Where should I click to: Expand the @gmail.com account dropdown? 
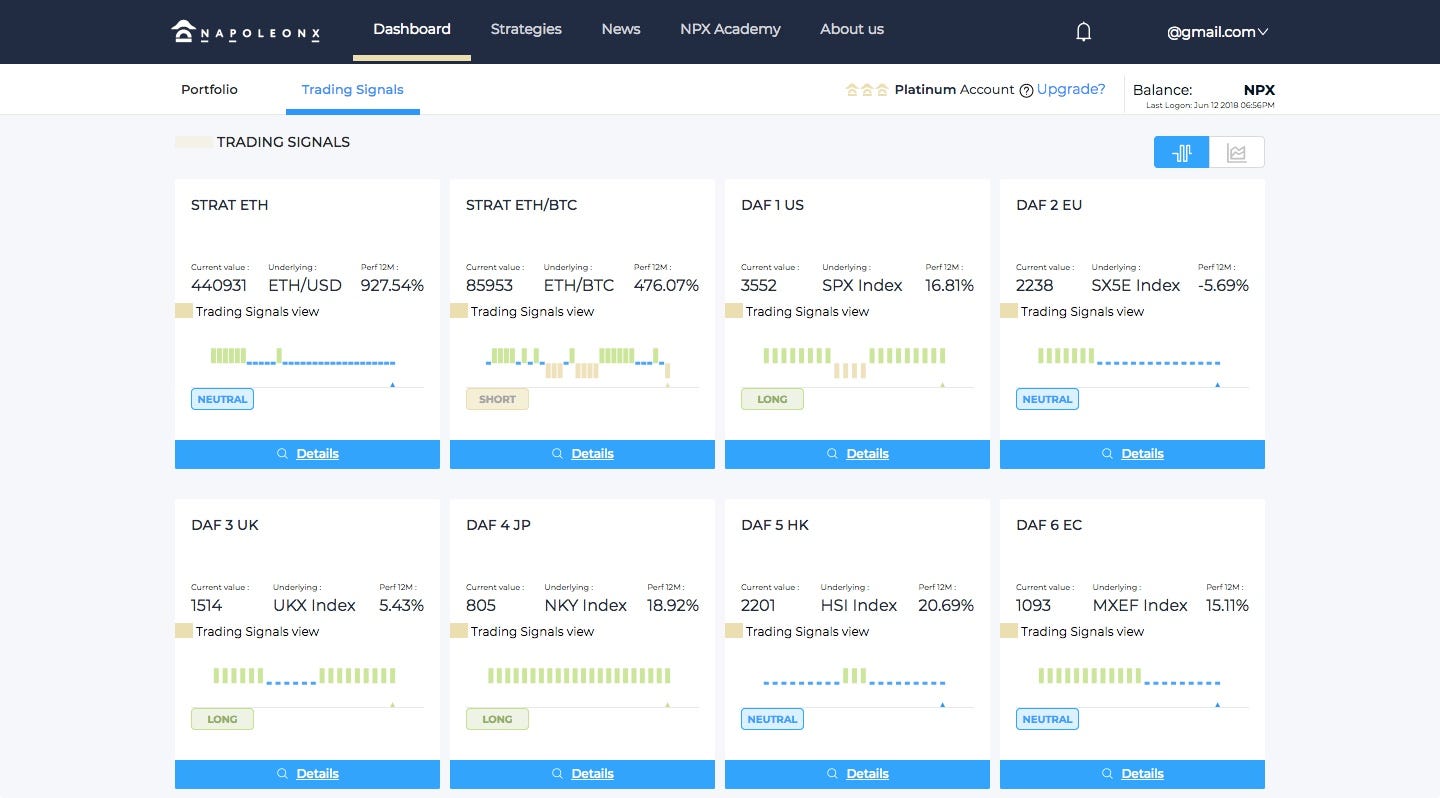(x=1217, y=32)
